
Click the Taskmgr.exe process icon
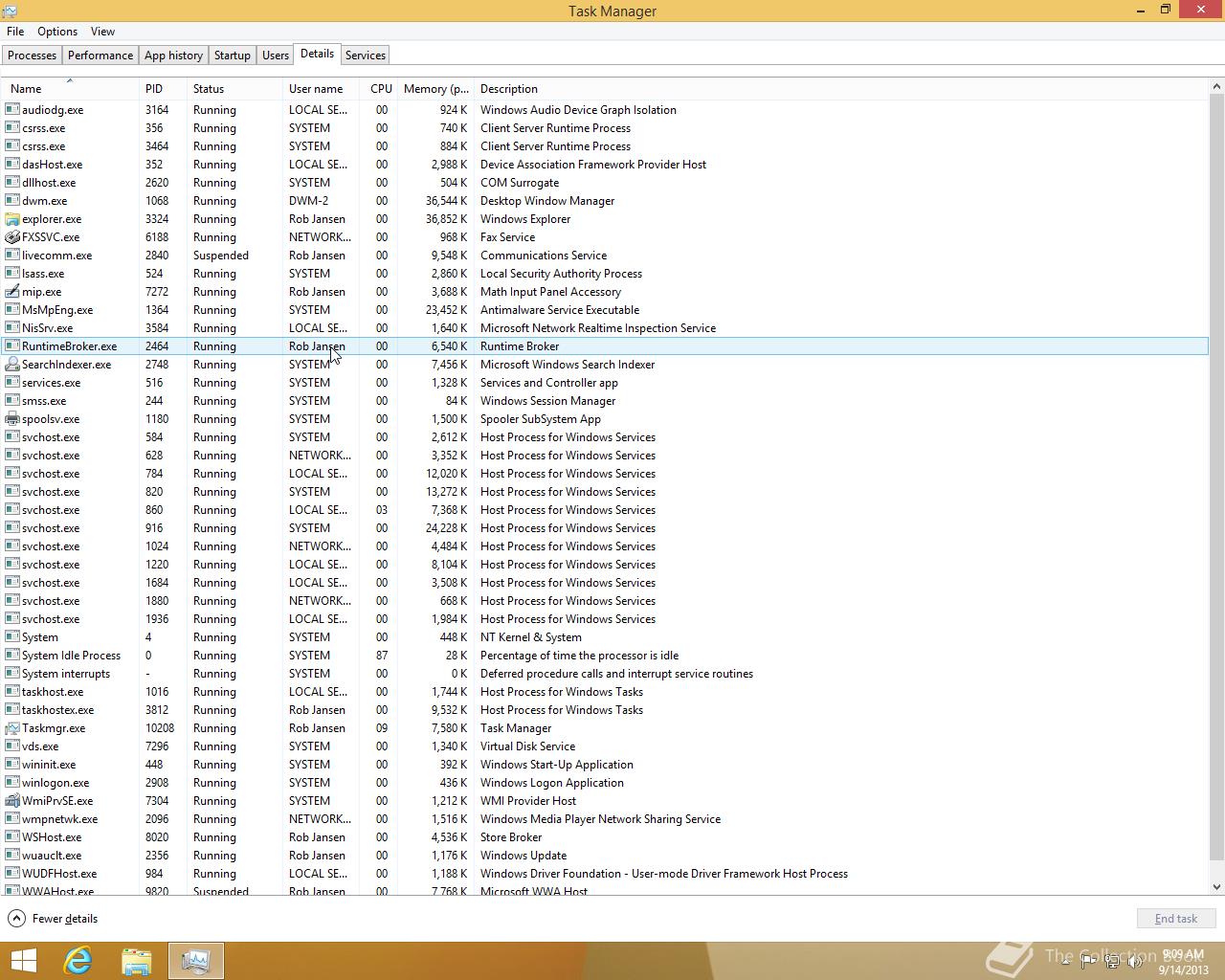12,728
